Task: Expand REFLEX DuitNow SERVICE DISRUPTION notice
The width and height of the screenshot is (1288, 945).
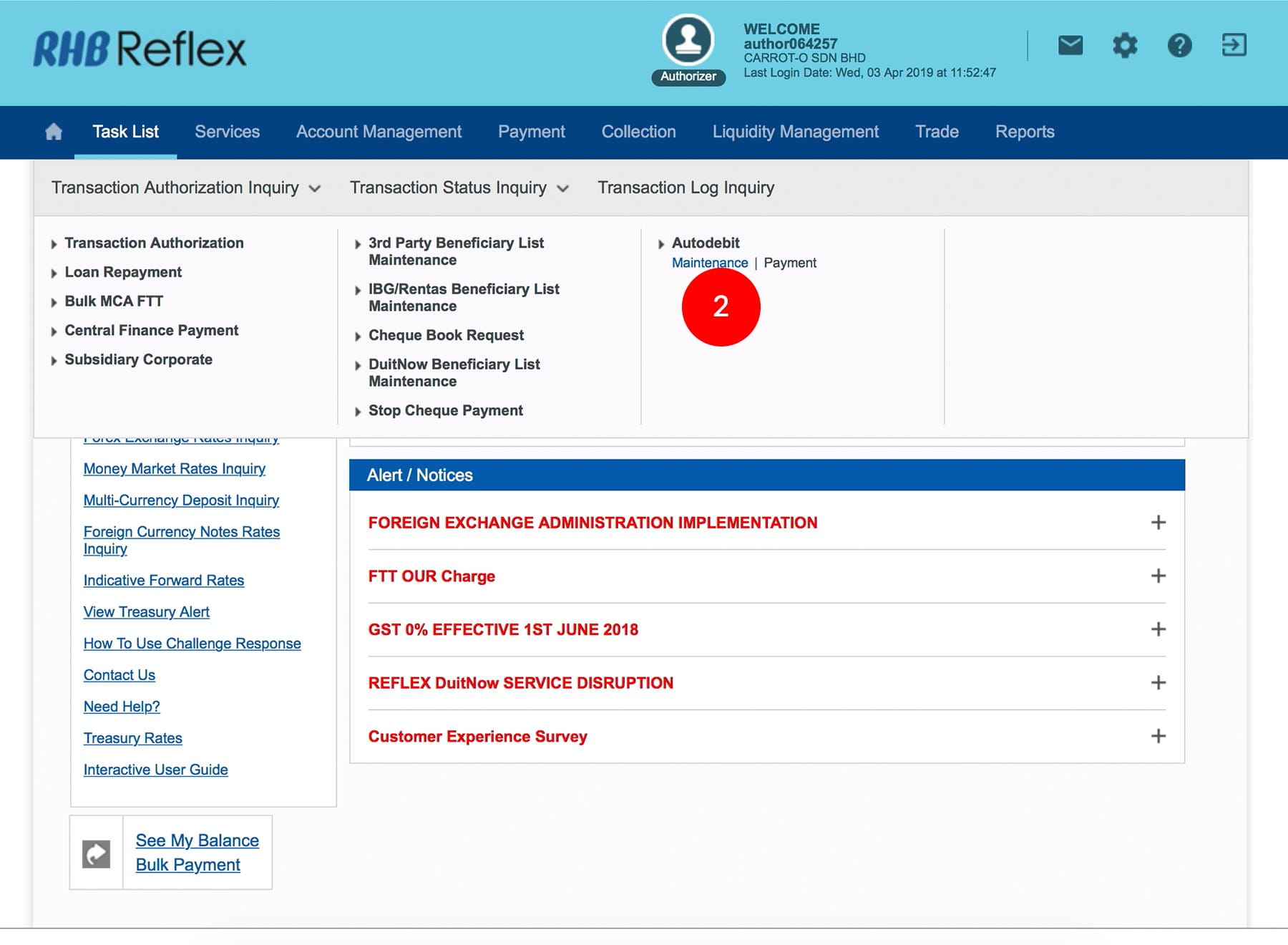Action: [x=1158, y=683]
